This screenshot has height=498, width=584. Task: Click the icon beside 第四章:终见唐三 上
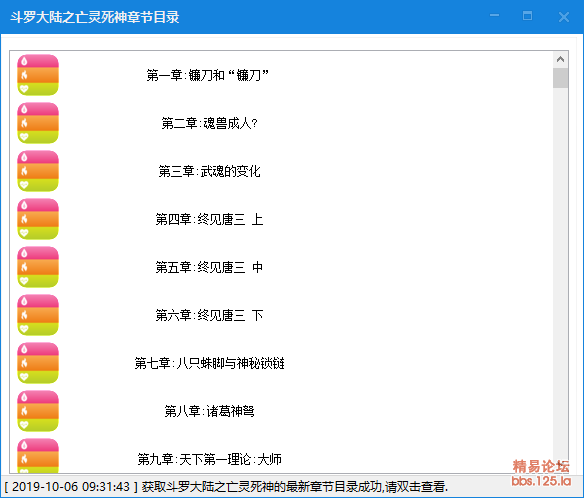point(38,219)
